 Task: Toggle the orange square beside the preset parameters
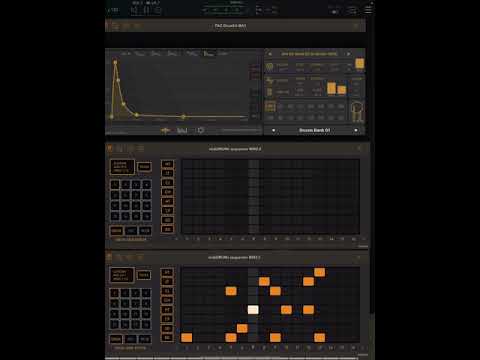pos(360,63)
